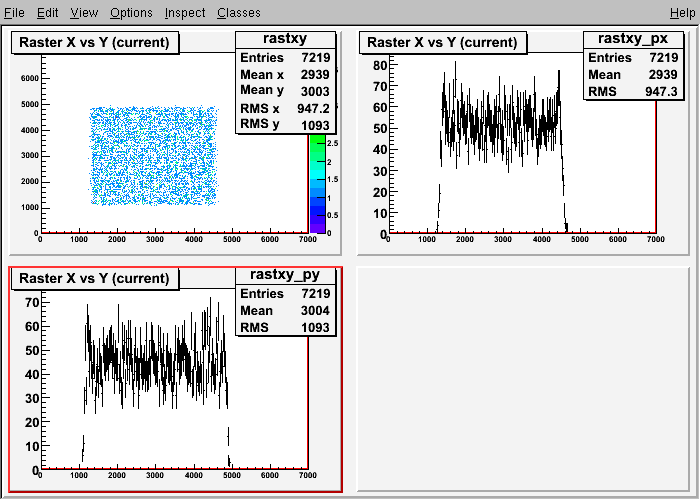Click the top-right pad title 'Raster X vs Y (current)'
Image resolution: width=700 pixels, height=500 pixels.
coord(442,42)
